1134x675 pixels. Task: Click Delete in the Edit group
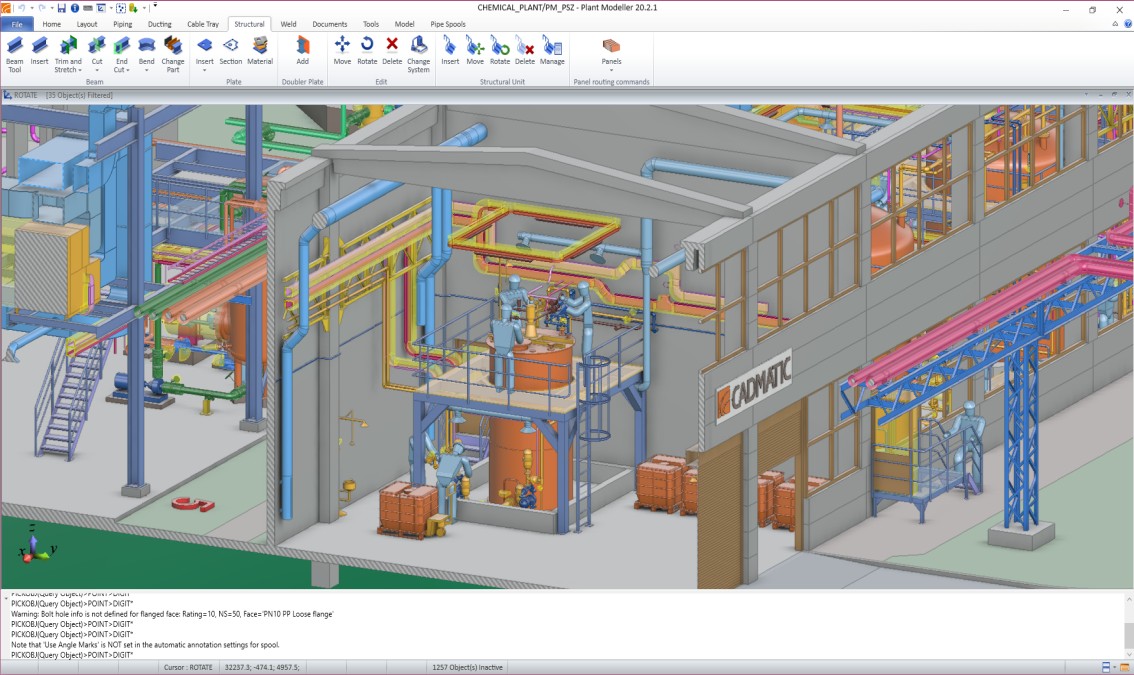point(392,51)
